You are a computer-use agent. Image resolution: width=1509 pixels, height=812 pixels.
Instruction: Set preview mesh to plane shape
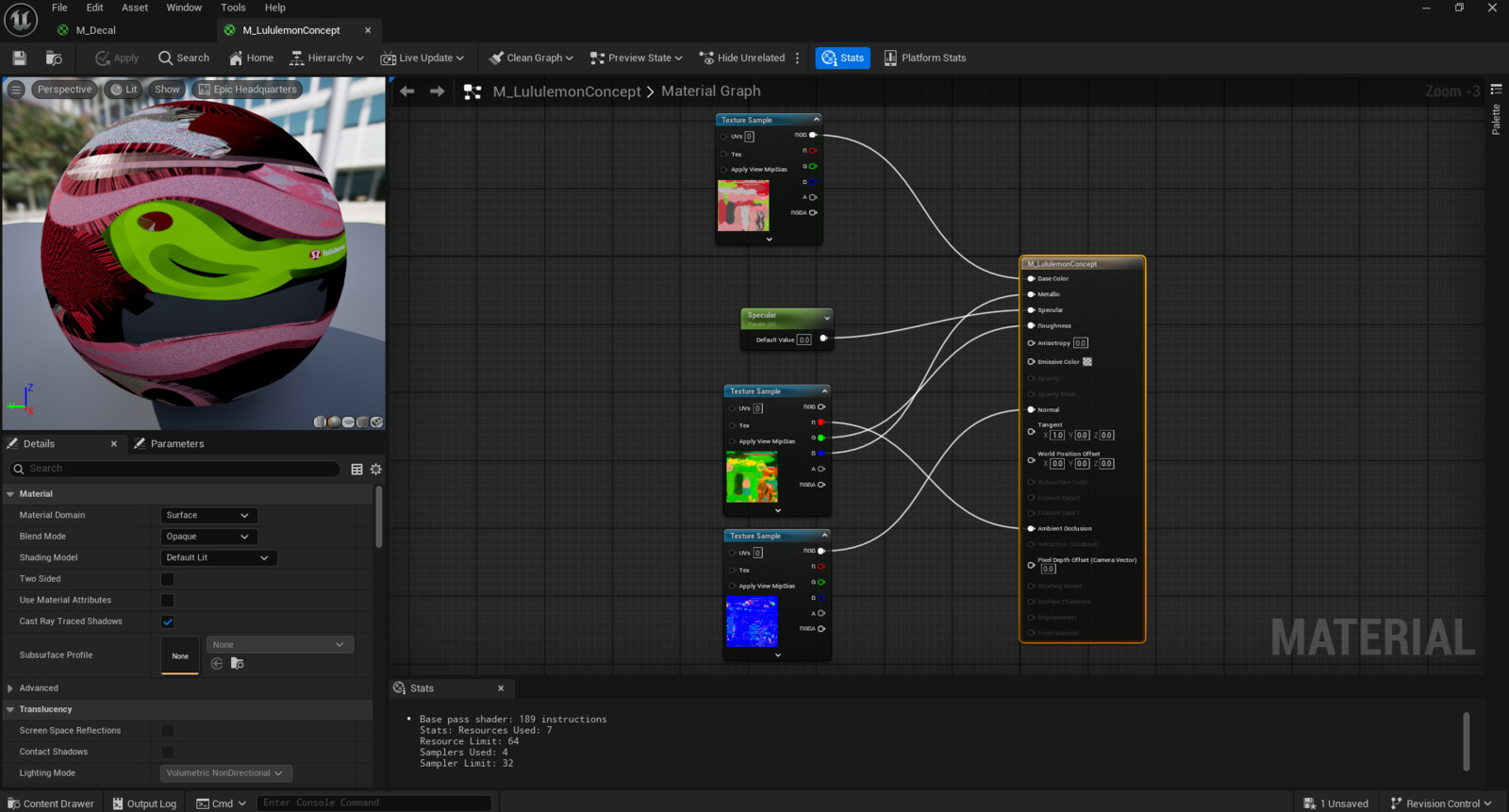tap(348, 422)
